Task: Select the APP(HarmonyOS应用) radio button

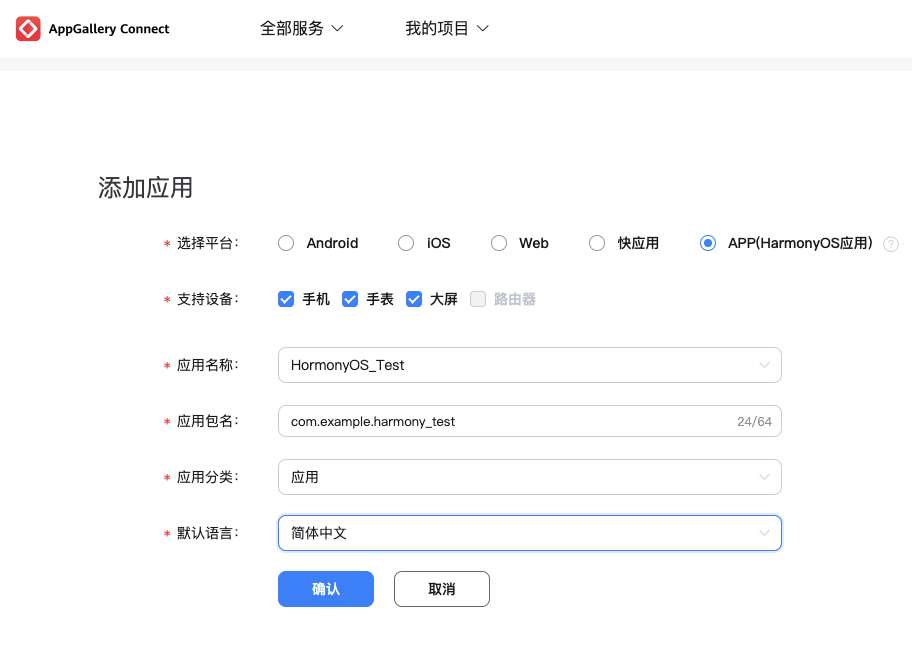Action: click(707, 243)
